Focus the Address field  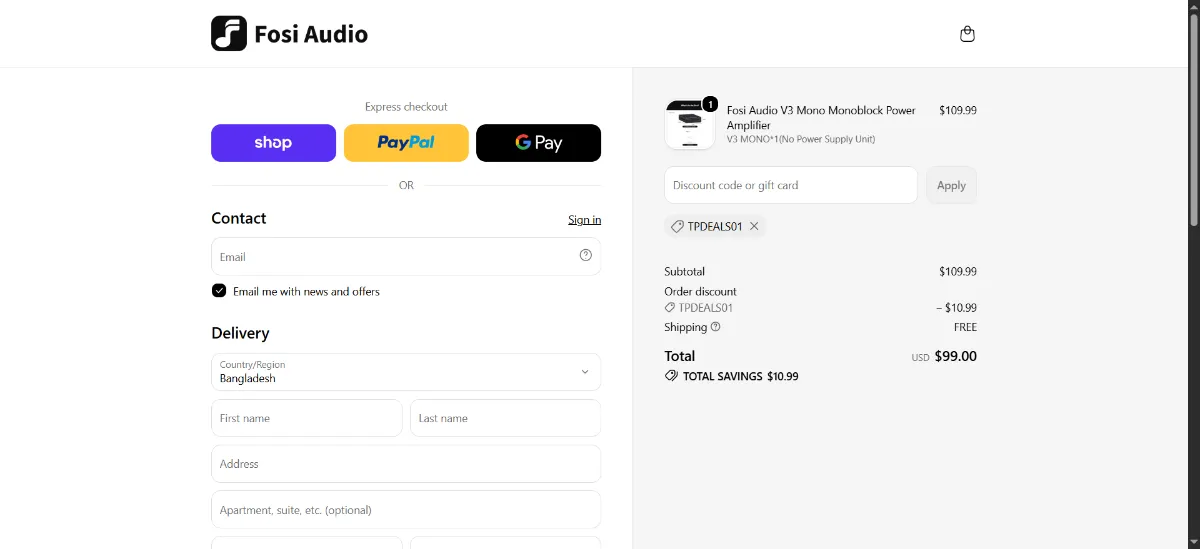406,464
